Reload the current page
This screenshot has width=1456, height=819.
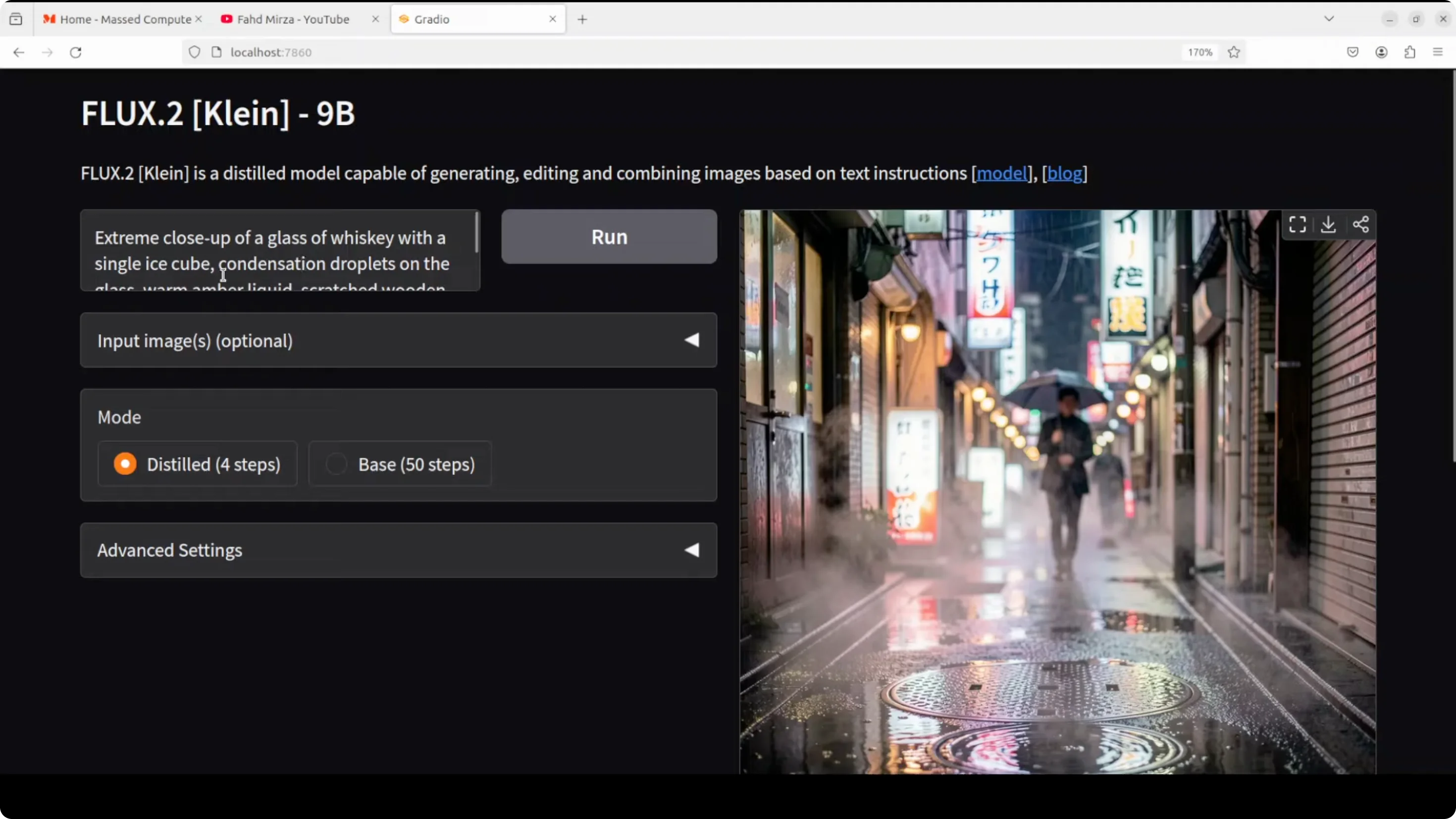[76, 52]
